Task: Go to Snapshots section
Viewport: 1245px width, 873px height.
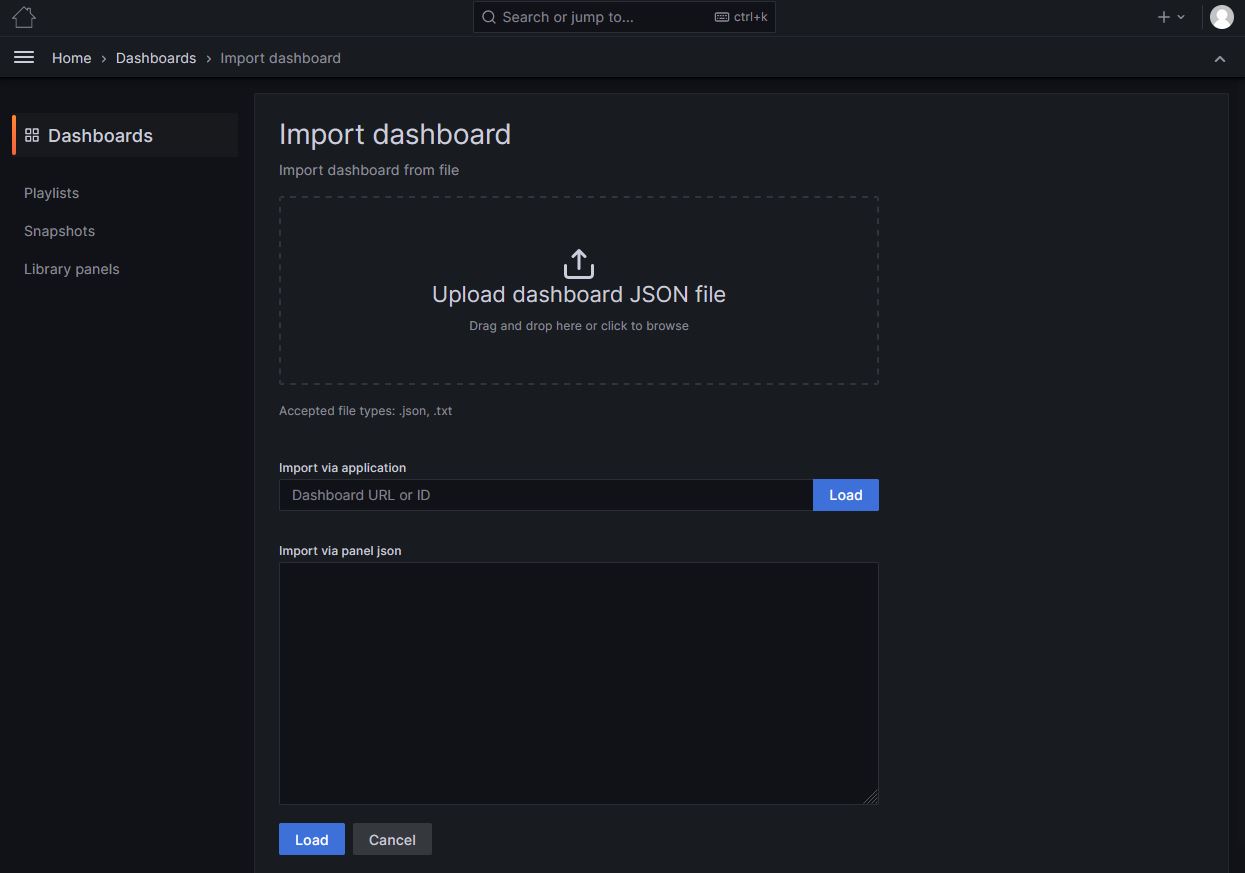Action: point(59,231)
